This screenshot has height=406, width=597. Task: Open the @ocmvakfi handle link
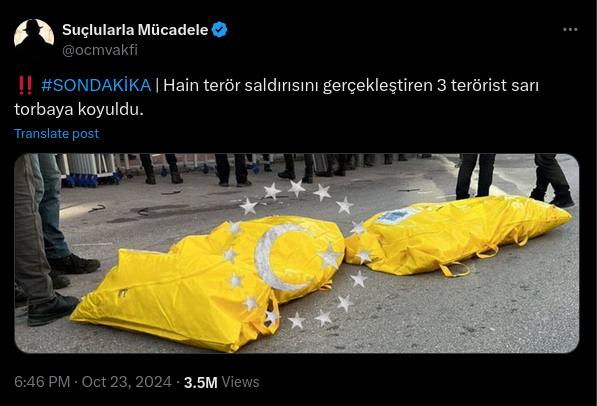tap(100, 50)
